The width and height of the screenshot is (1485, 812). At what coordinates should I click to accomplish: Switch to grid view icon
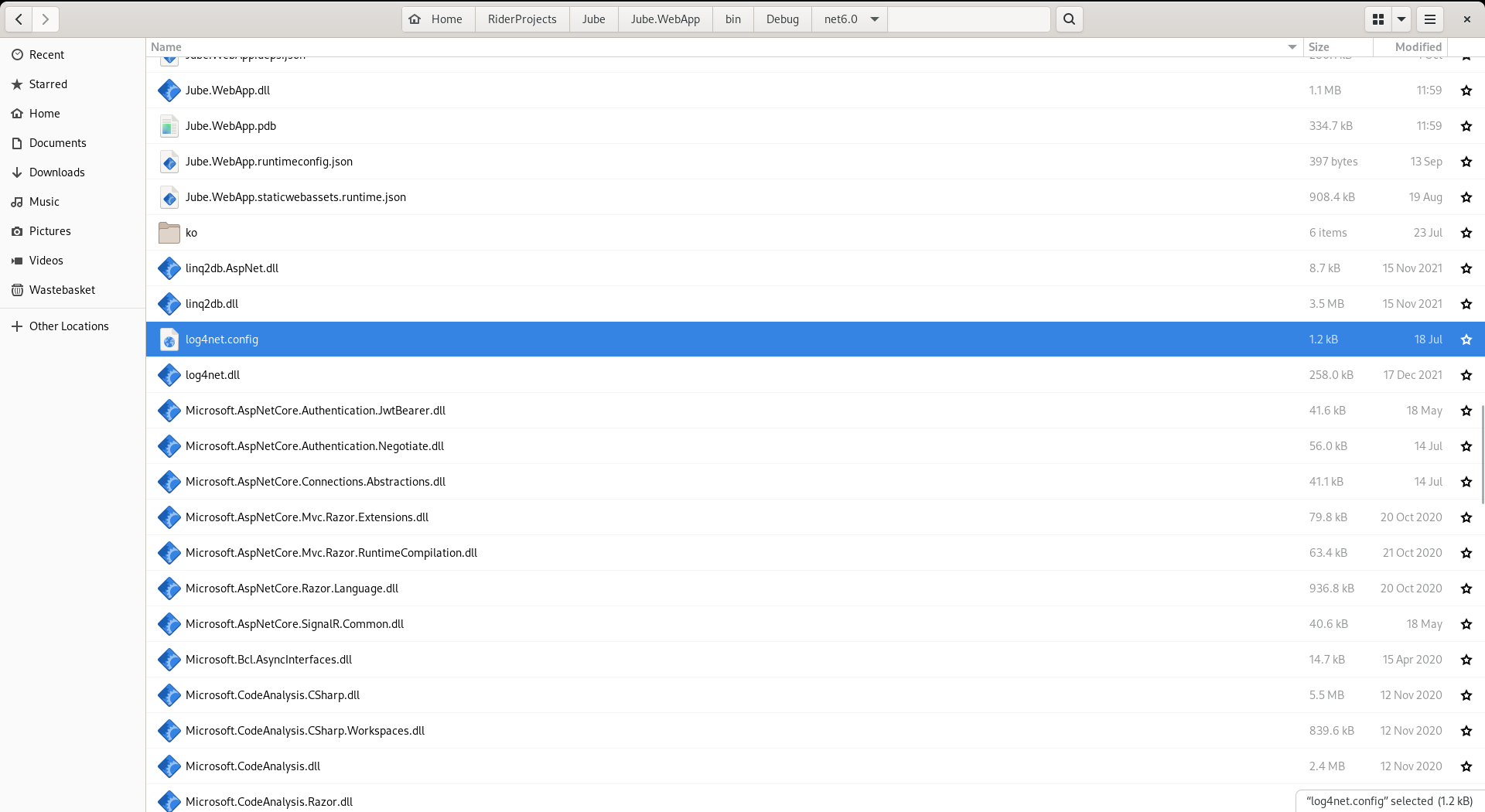click(x=1377, y=19)
